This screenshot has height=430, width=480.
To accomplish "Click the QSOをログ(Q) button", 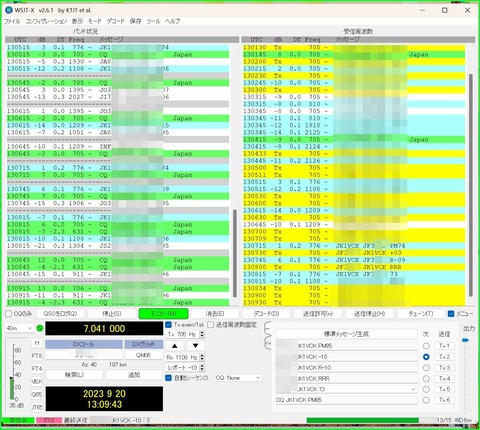I will [61, 314].
